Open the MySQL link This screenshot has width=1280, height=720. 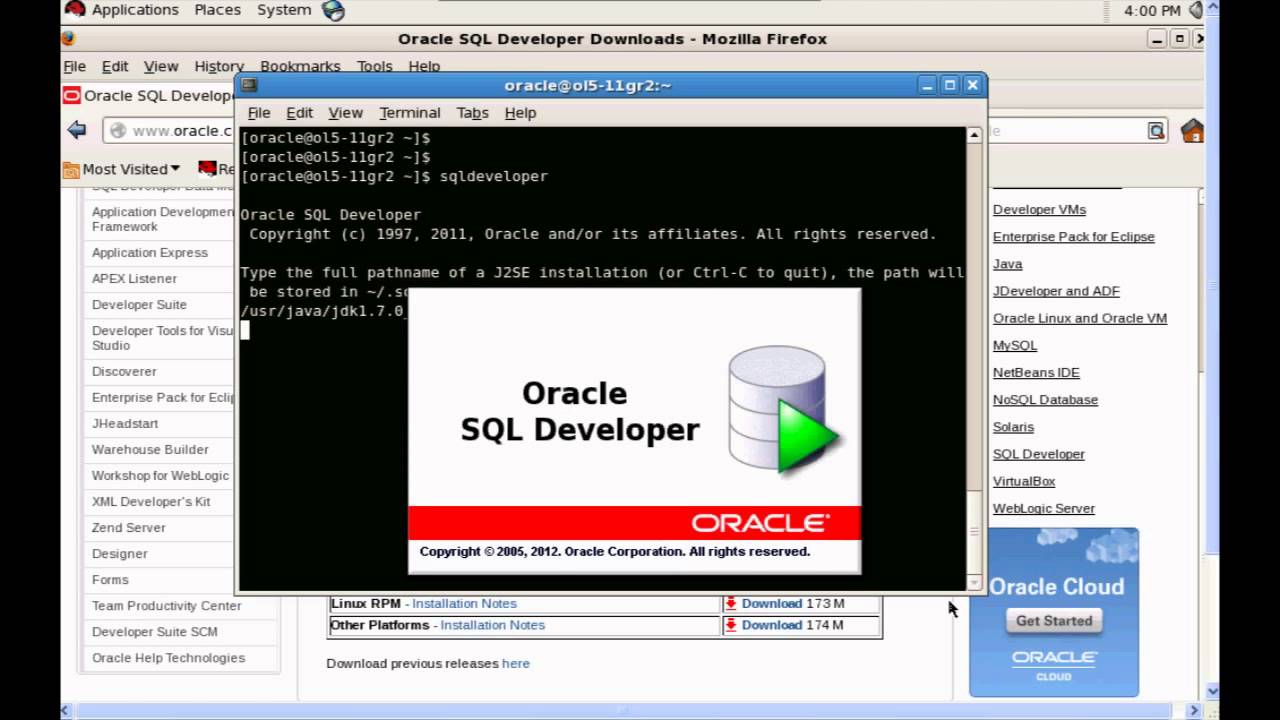(x=1014, y=345)
